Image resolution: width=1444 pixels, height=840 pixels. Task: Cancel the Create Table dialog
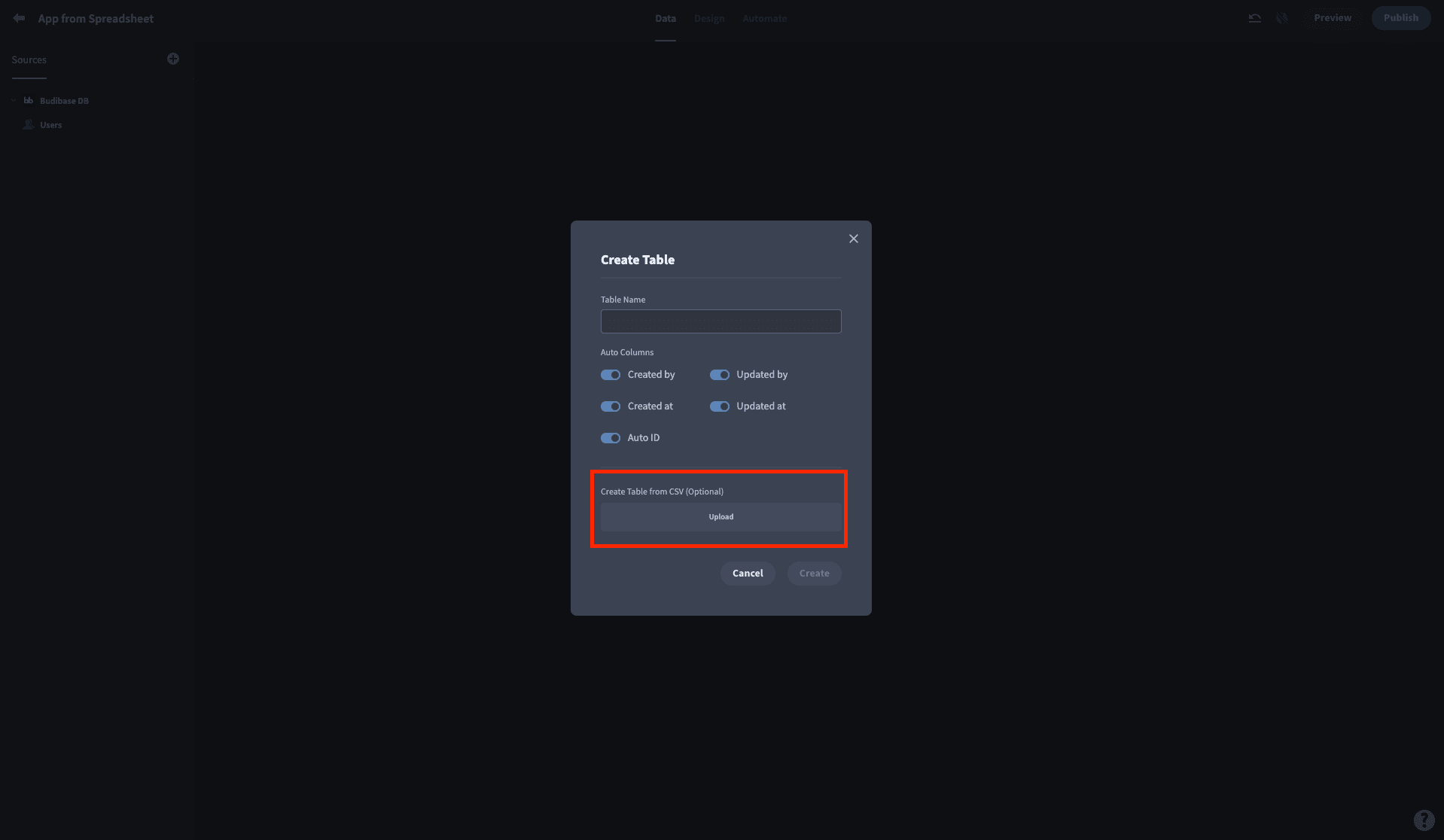(x=748, y=574)
